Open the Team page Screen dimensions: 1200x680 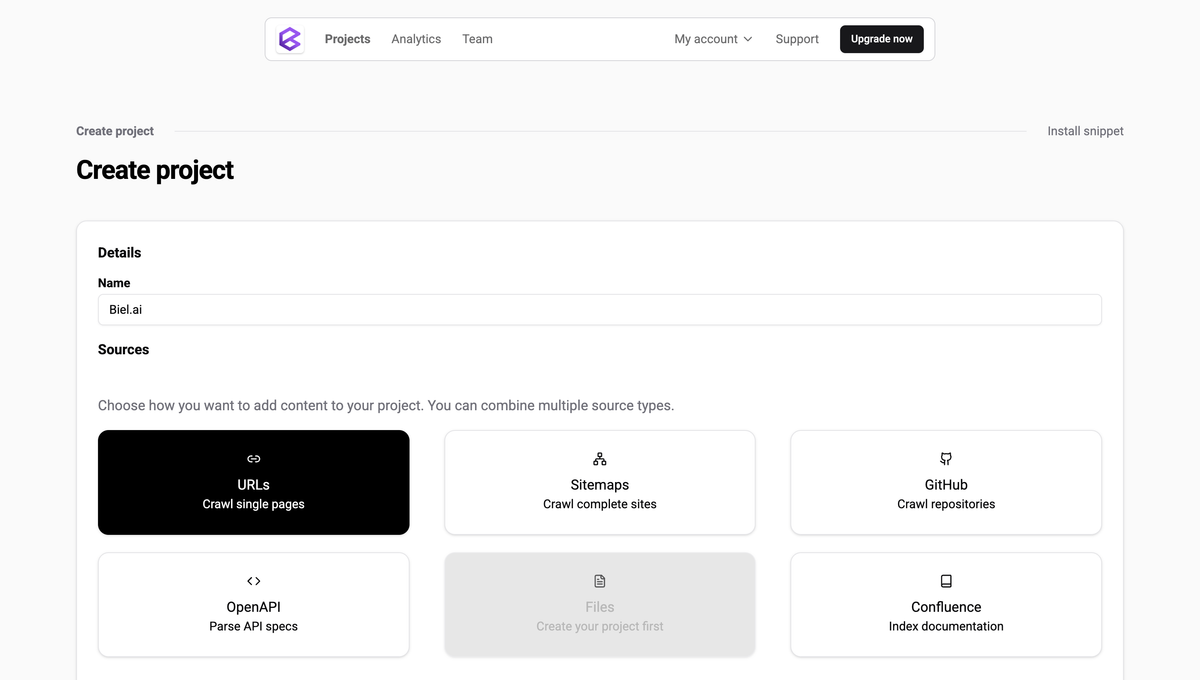point(477,39)
